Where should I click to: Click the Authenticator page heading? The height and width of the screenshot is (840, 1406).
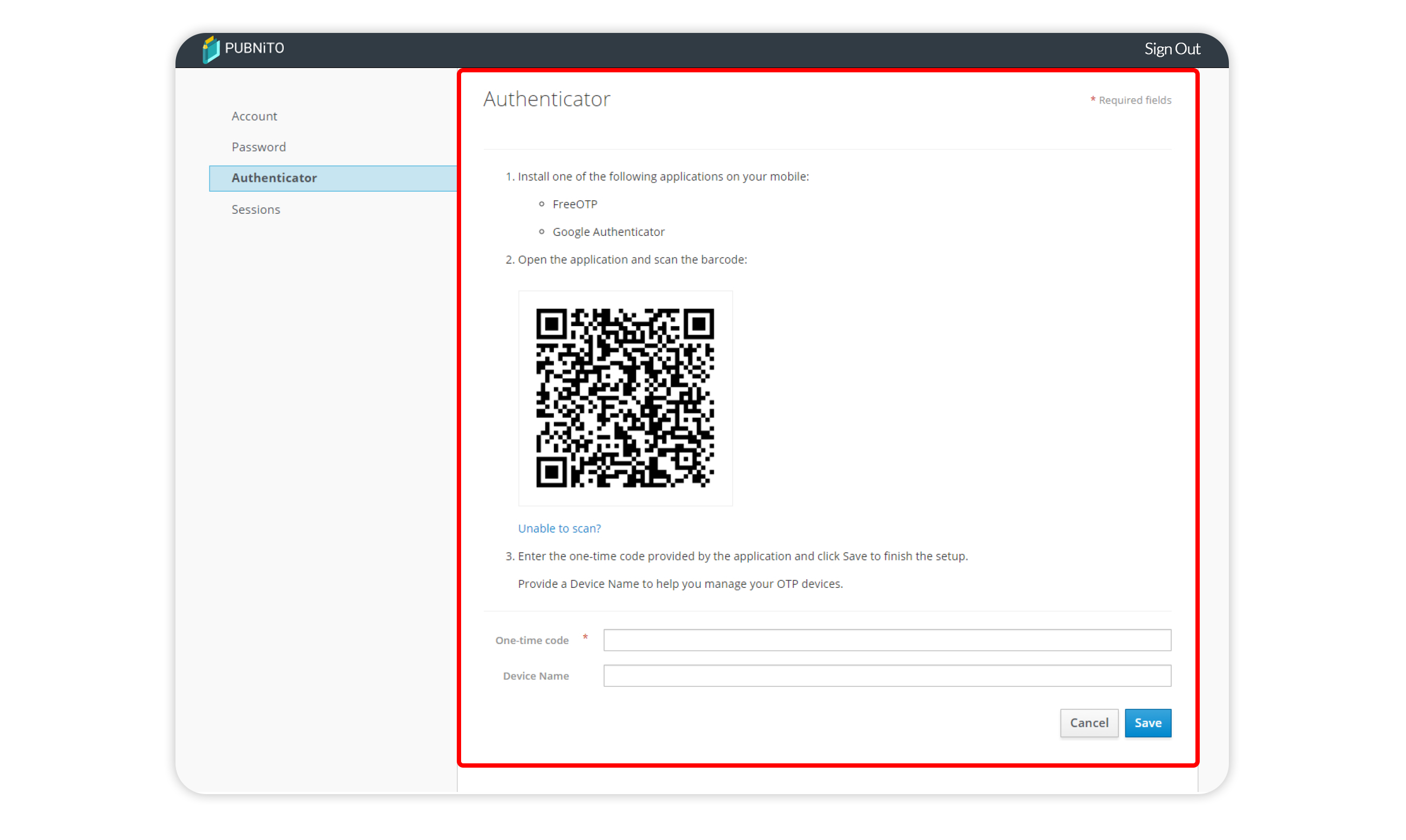click(x=546, y=98)
